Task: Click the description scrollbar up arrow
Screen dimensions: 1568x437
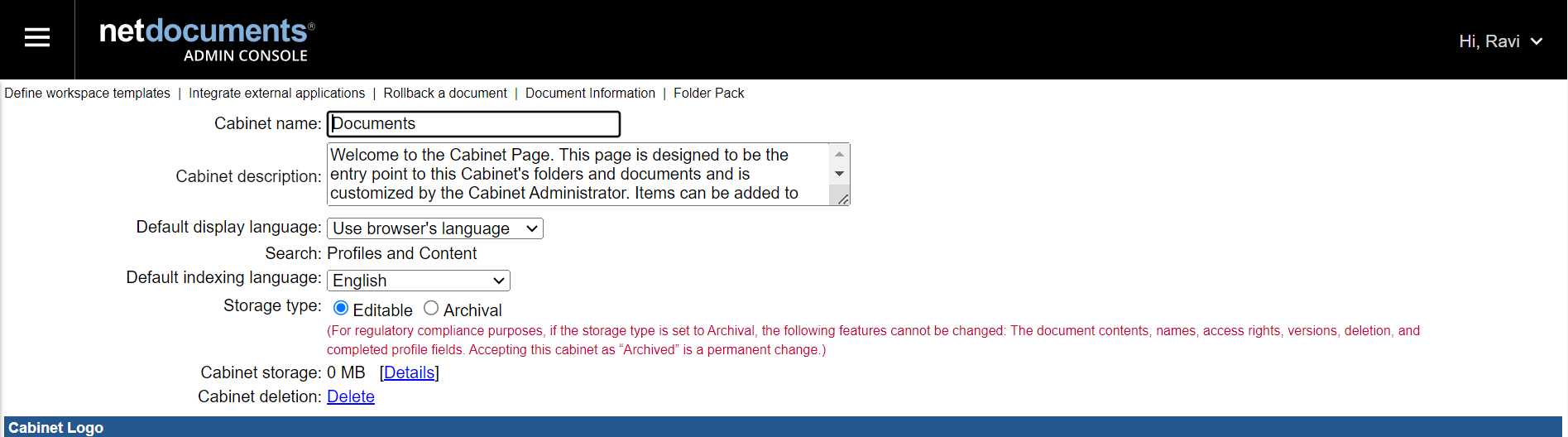Action: click(x=839, y=154)
